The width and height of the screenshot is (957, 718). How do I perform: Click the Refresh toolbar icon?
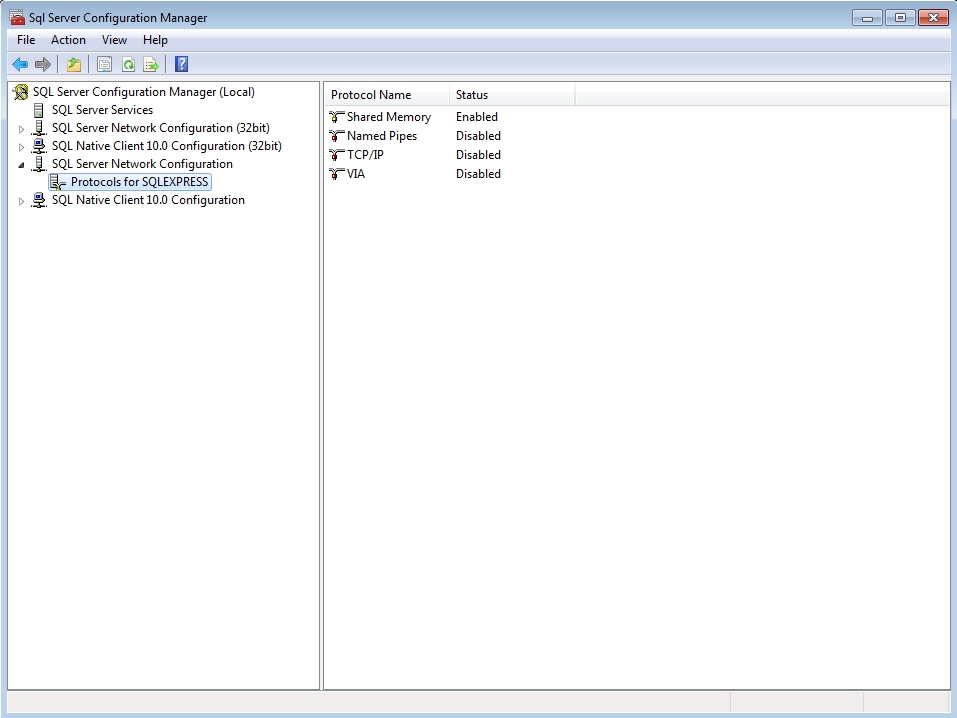coord(128,65)
